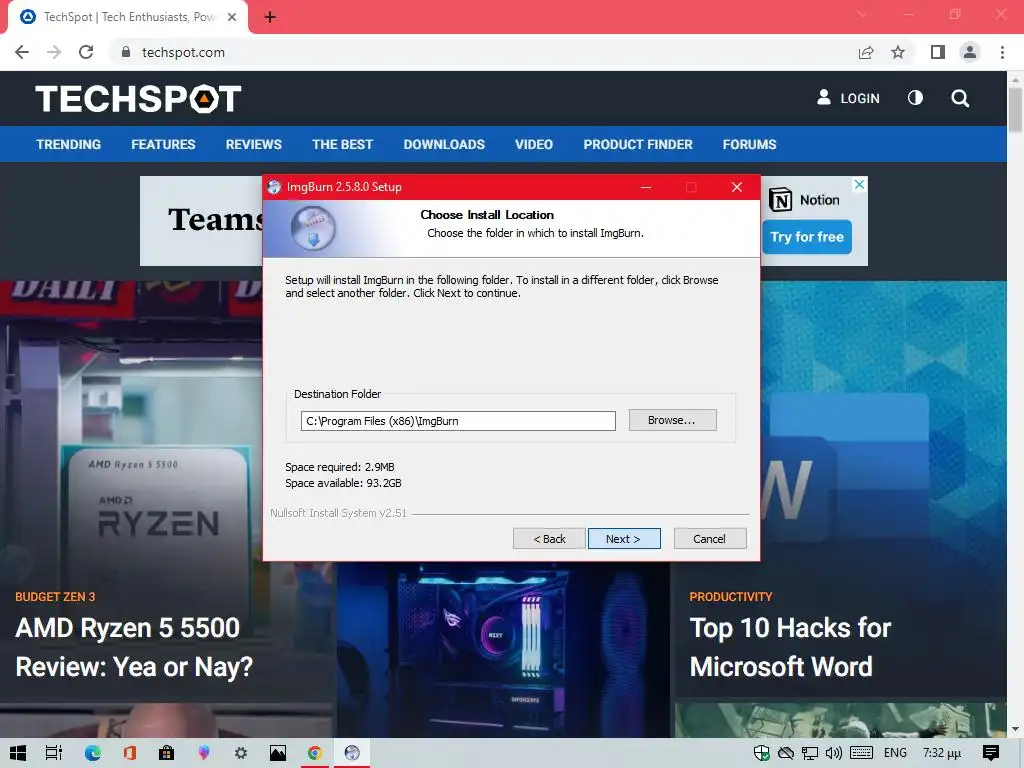
Task: Click Notion Try for free button
Action: coord(807,237)
